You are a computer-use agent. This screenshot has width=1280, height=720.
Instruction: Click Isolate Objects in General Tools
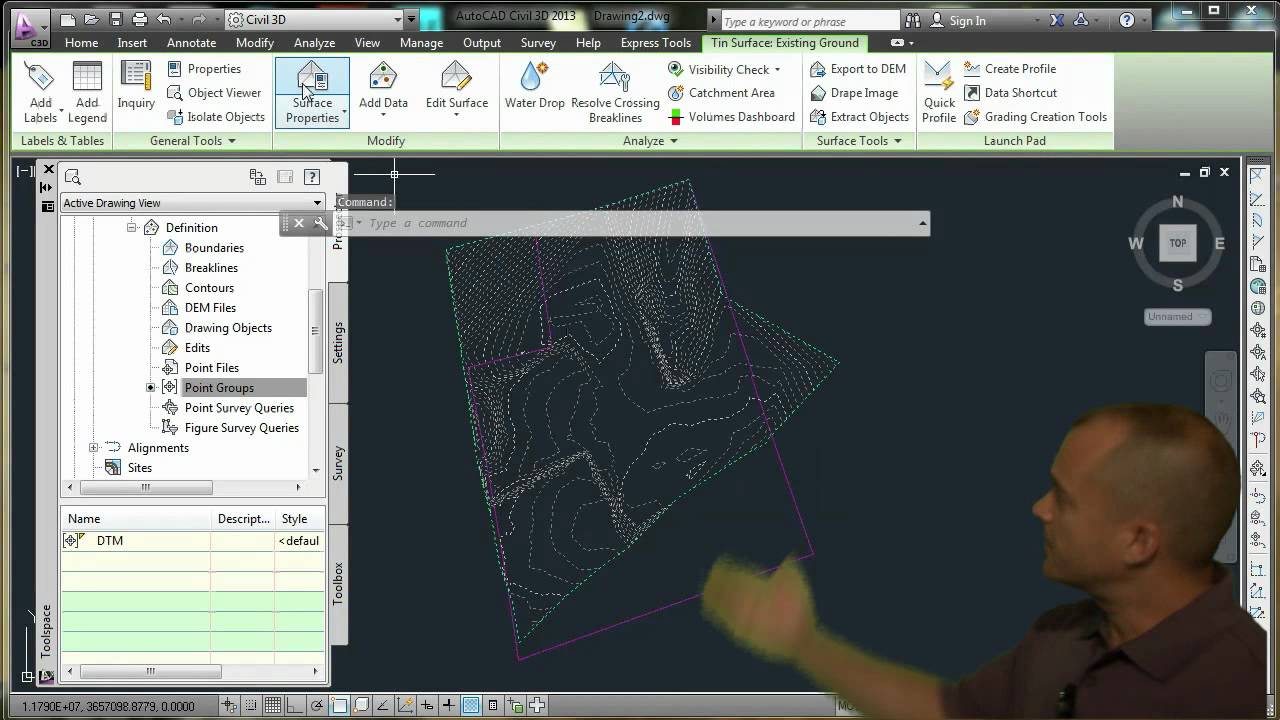[216, 117]
